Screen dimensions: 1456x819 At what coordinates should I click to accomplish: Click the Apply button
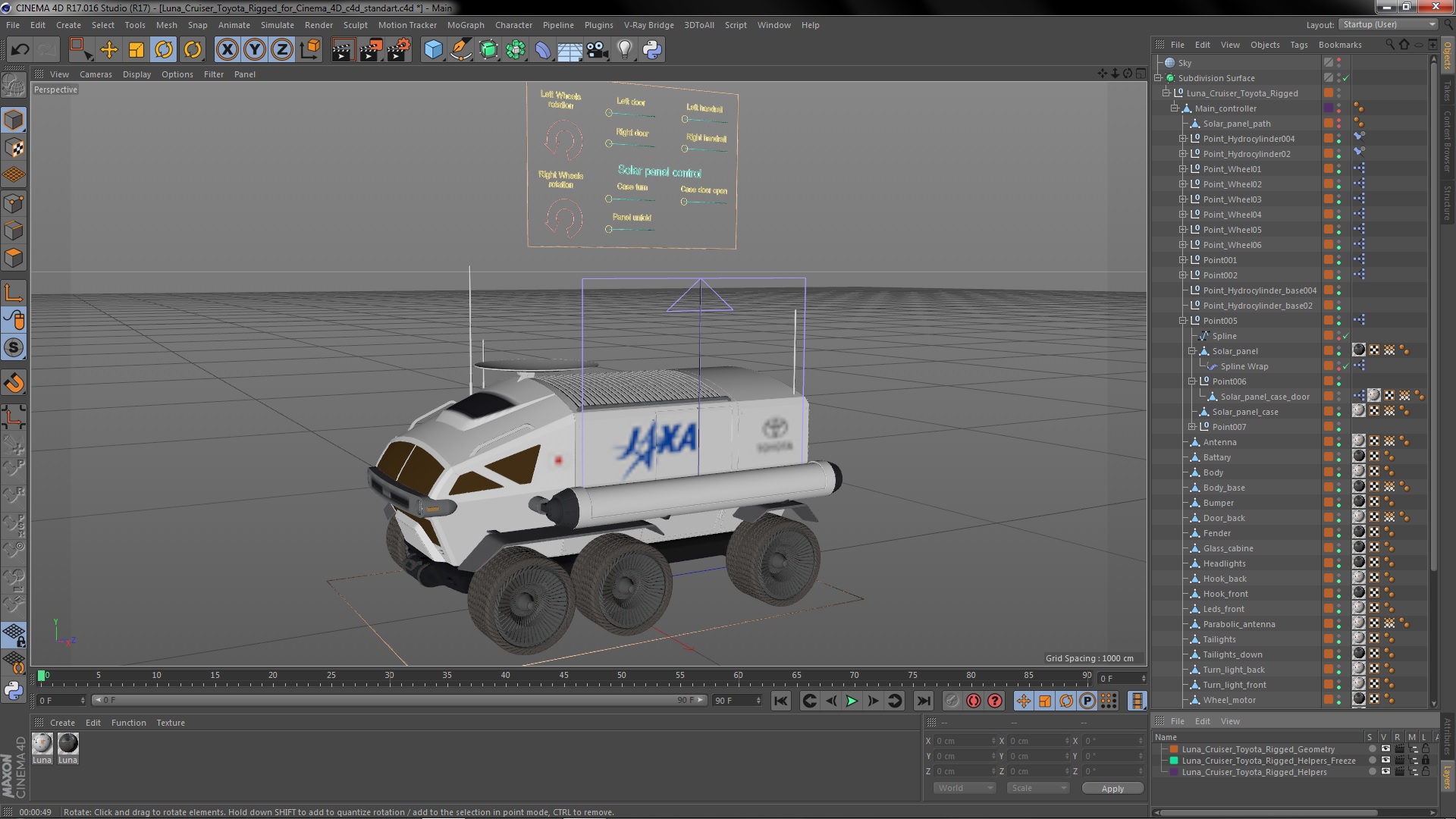pyautogui.click(x=1112, y=789)
